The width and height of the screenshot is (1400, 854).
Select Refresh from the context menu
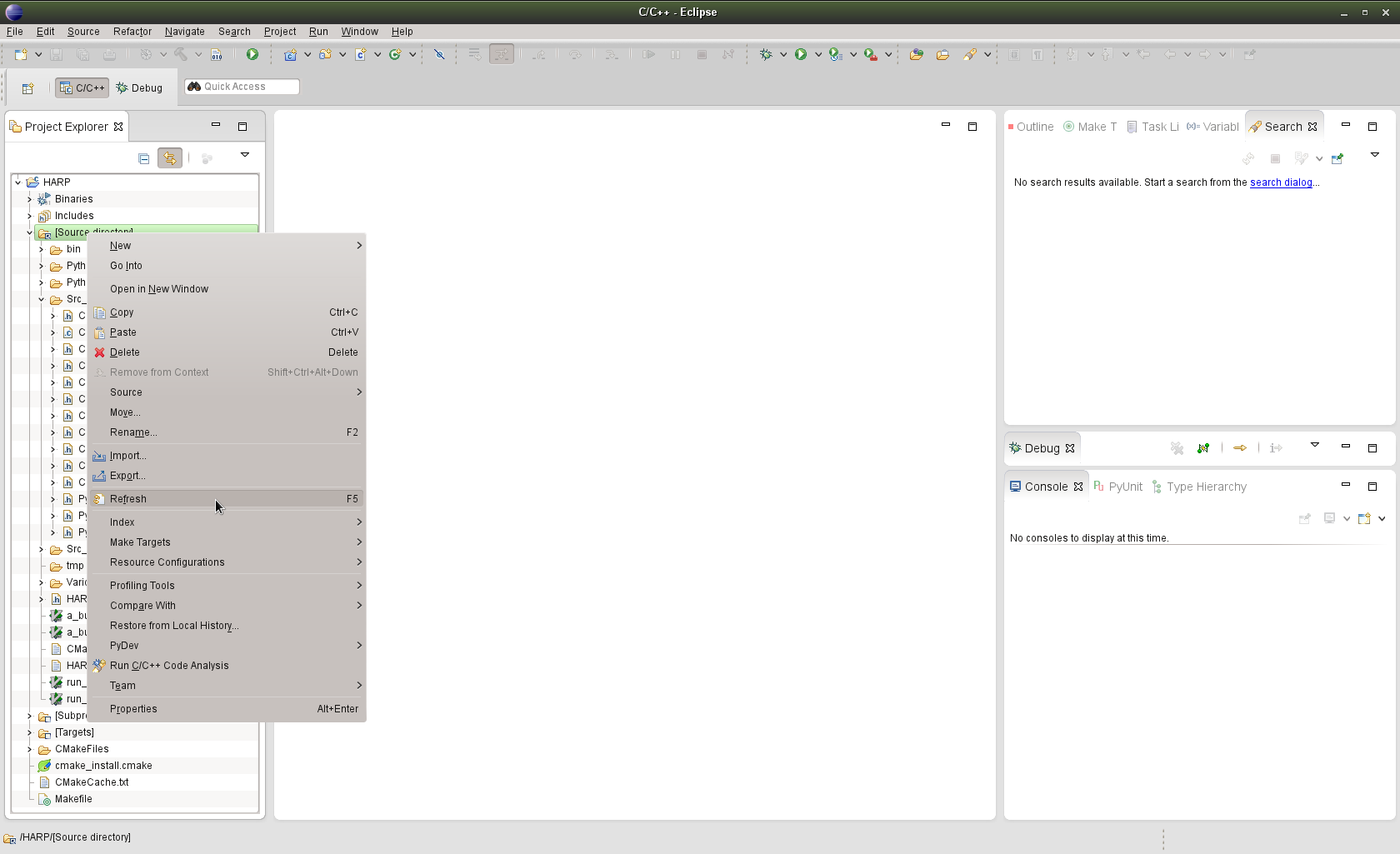click(128, 499)
